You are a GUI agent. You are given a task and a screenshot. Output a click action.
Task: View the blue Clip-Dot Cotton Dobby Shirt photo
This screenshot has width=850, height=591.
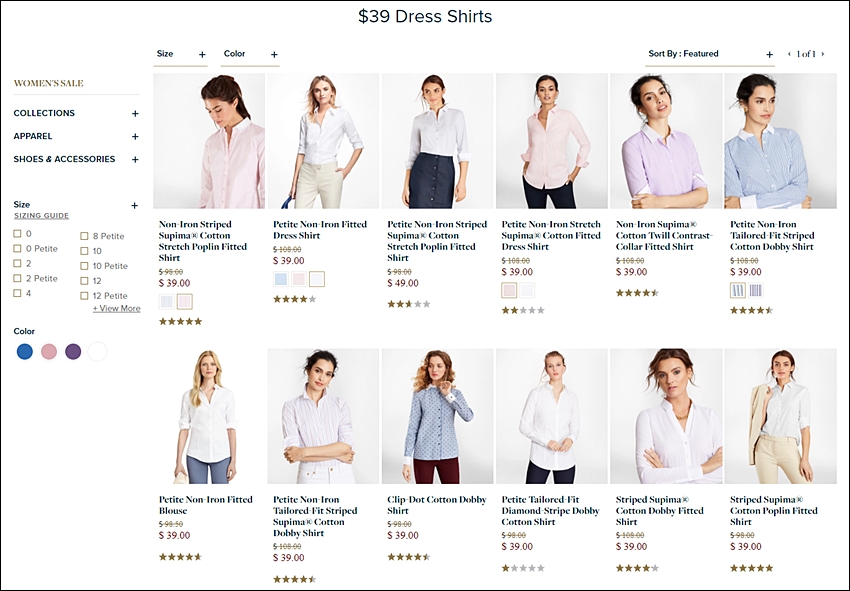[437, 416]
